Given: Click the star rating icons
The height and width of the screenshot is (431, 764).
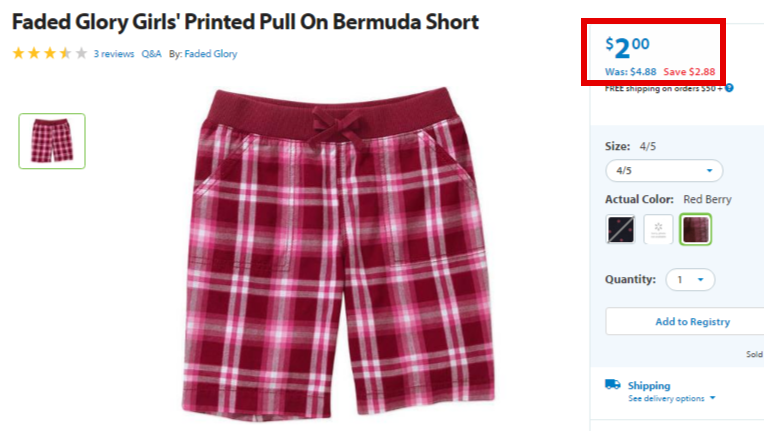Looking at the screenshot, I should tap(50, 53).
